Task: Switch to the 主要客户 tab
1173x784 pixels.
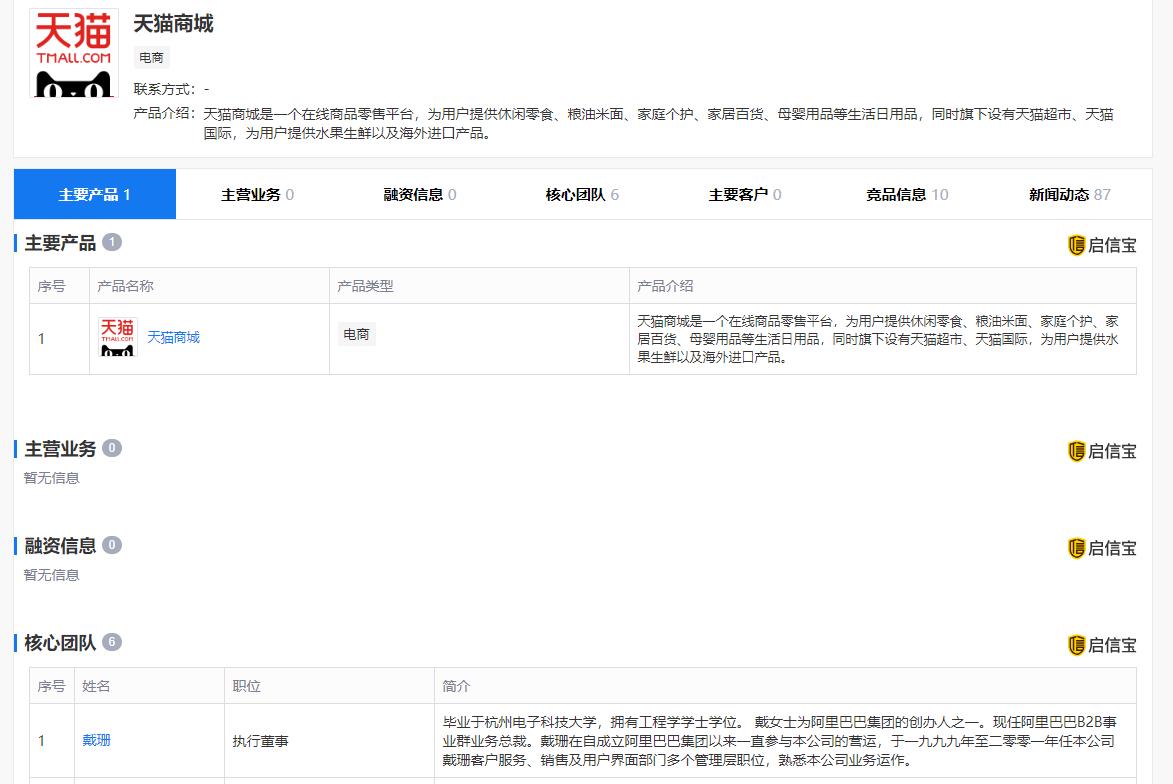Action: click(745, 195)
